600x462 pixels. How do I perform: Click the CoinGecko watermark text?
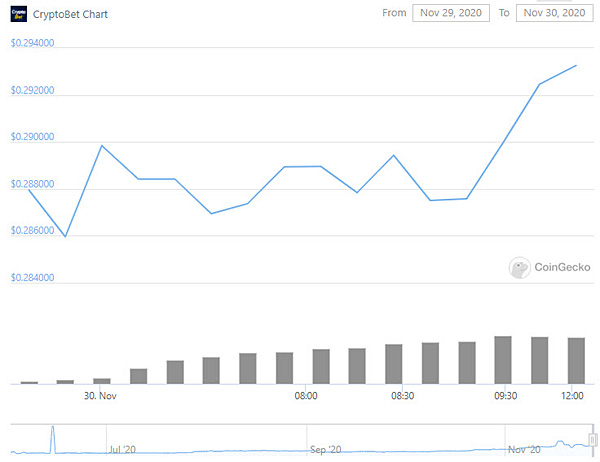562,267
